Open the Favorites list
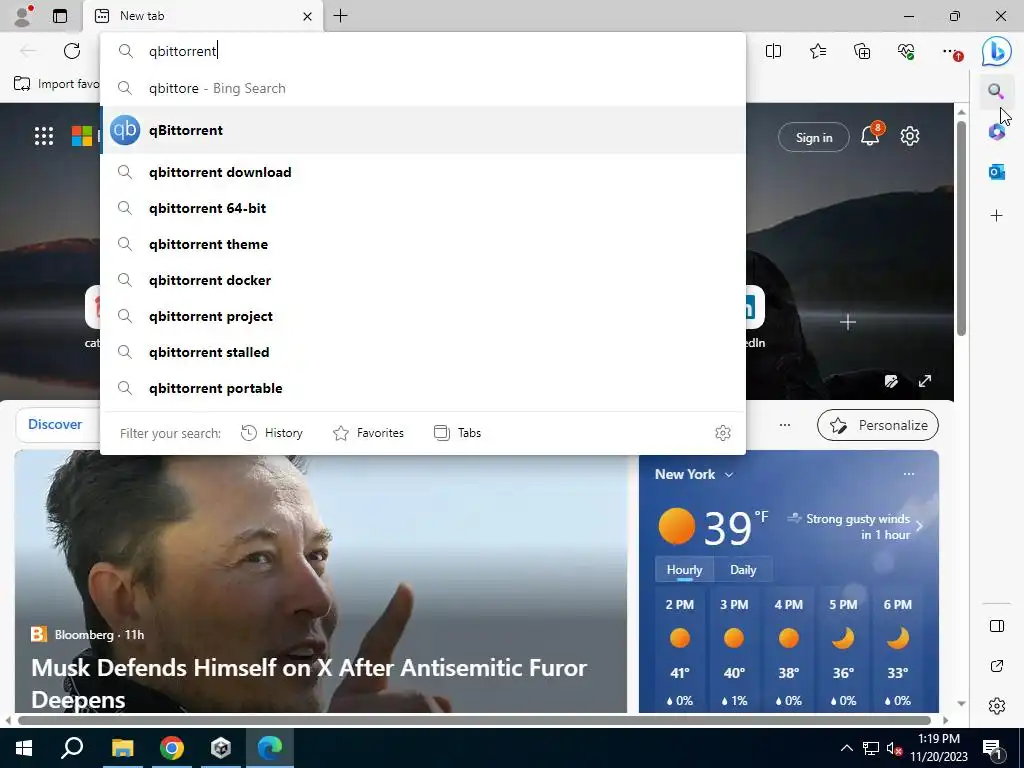 coord(818,51)
